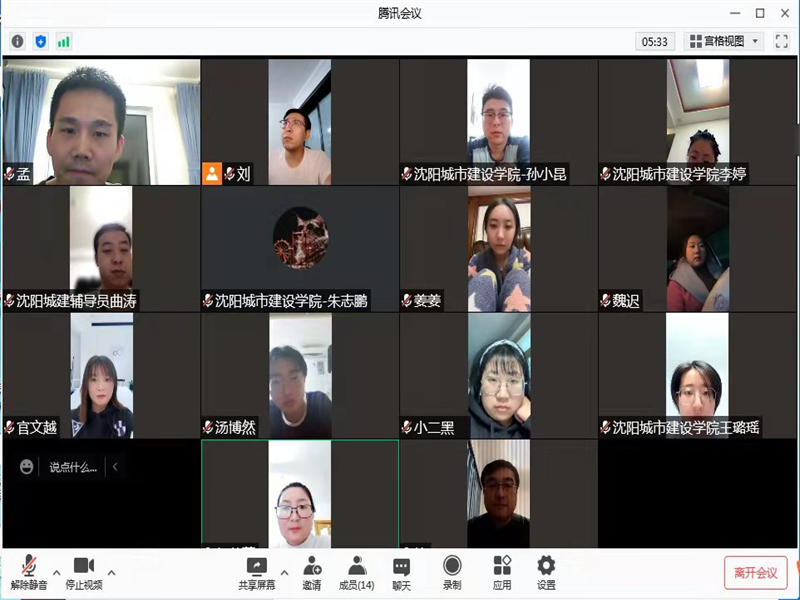Viewport: 800px width, 600px height.
Task: Open 成员(14) participants list
Action: point(357,572)
